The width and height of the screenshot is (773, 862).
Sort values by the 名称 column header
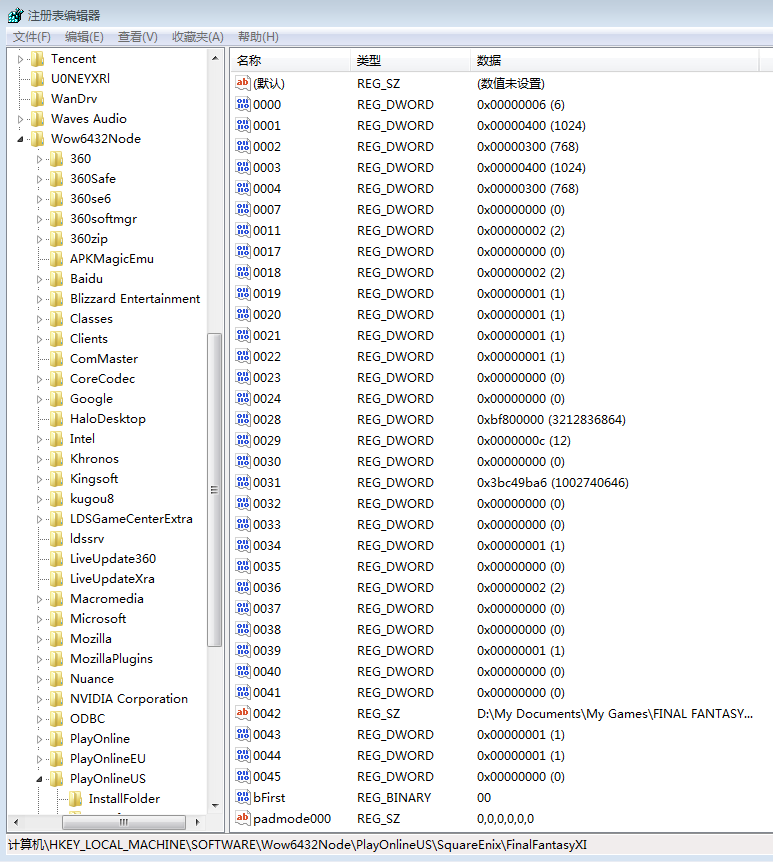290,60
